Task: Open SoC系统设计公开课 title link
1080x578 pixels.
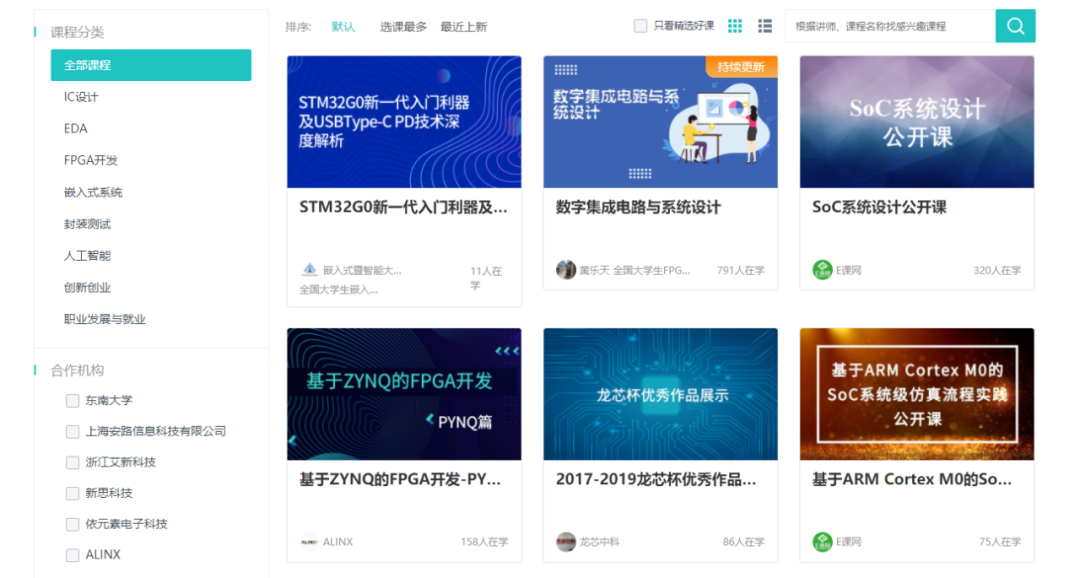Action: point(879,207)
